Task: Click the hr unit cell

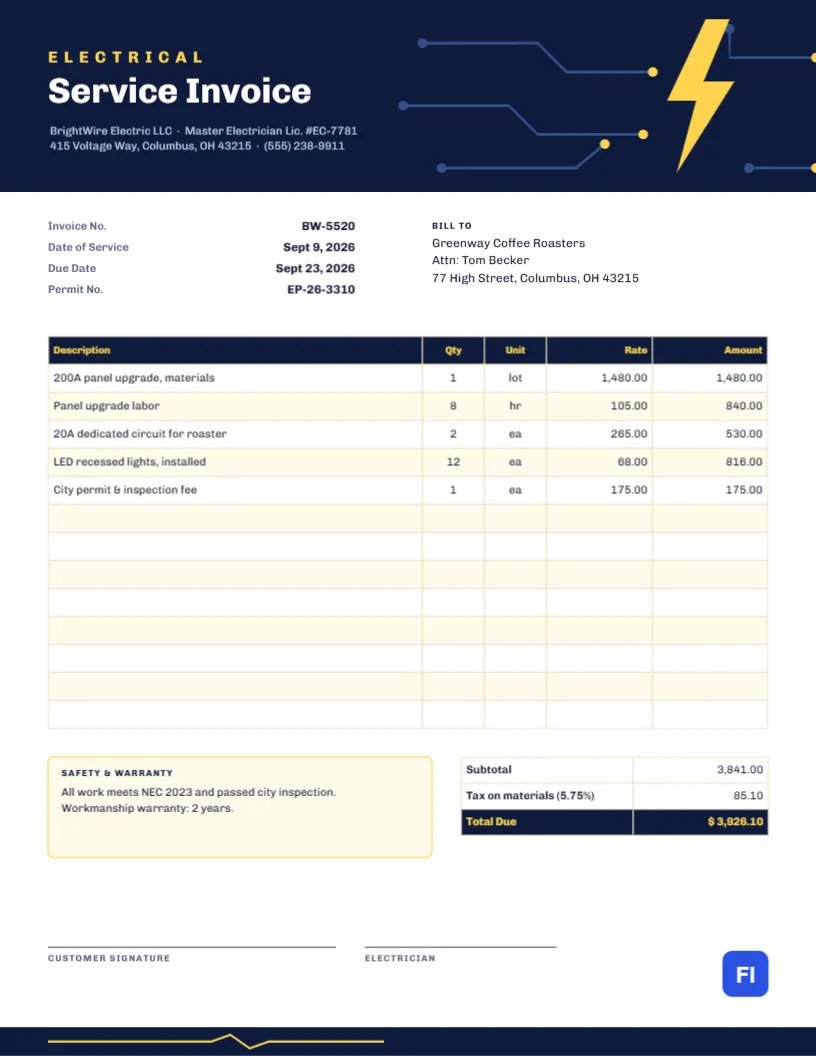Action: pos(515,406)
